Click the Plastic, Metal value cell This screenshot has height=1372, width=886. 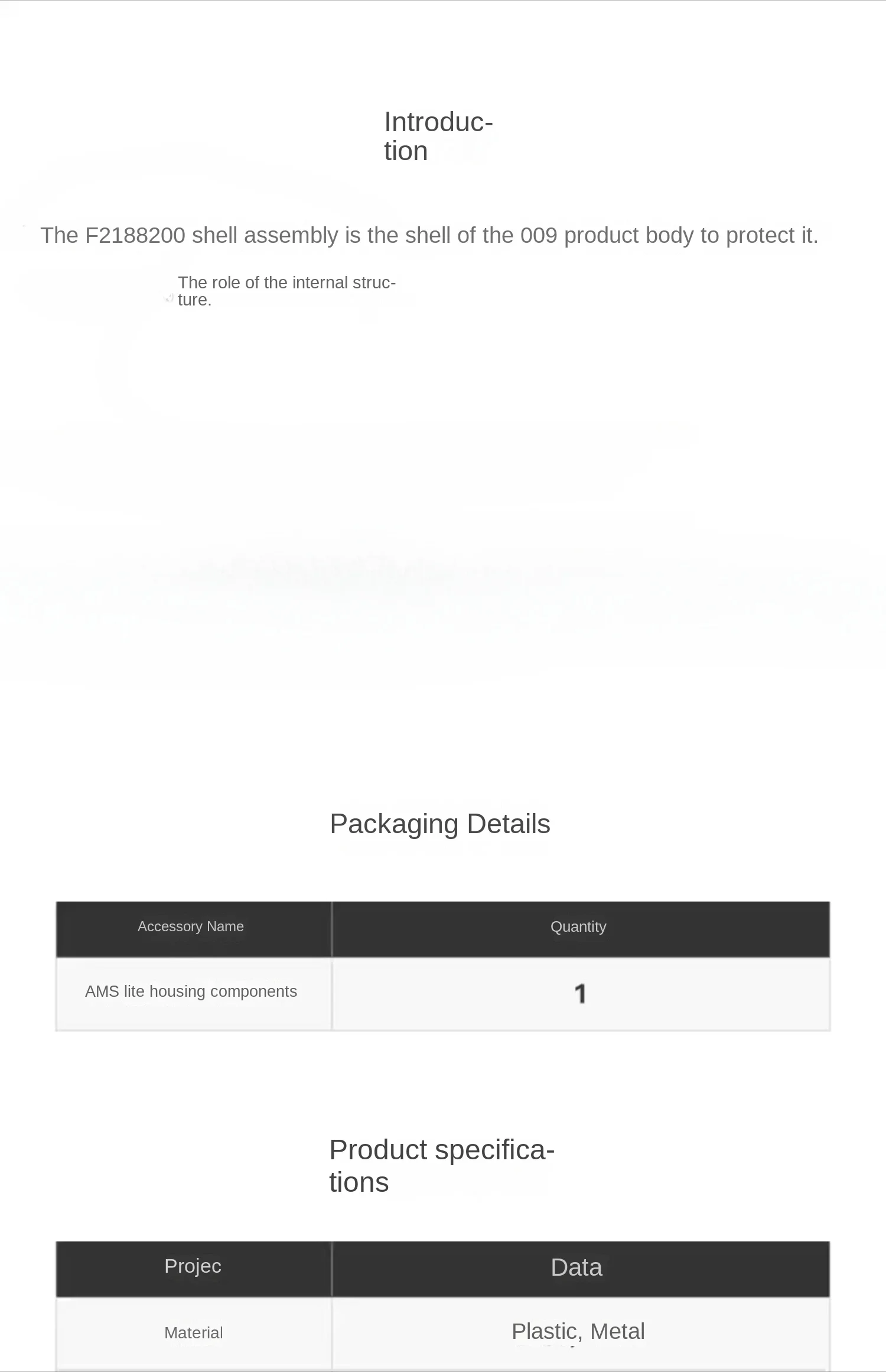pyautogui.click(x=581, y=1333)
